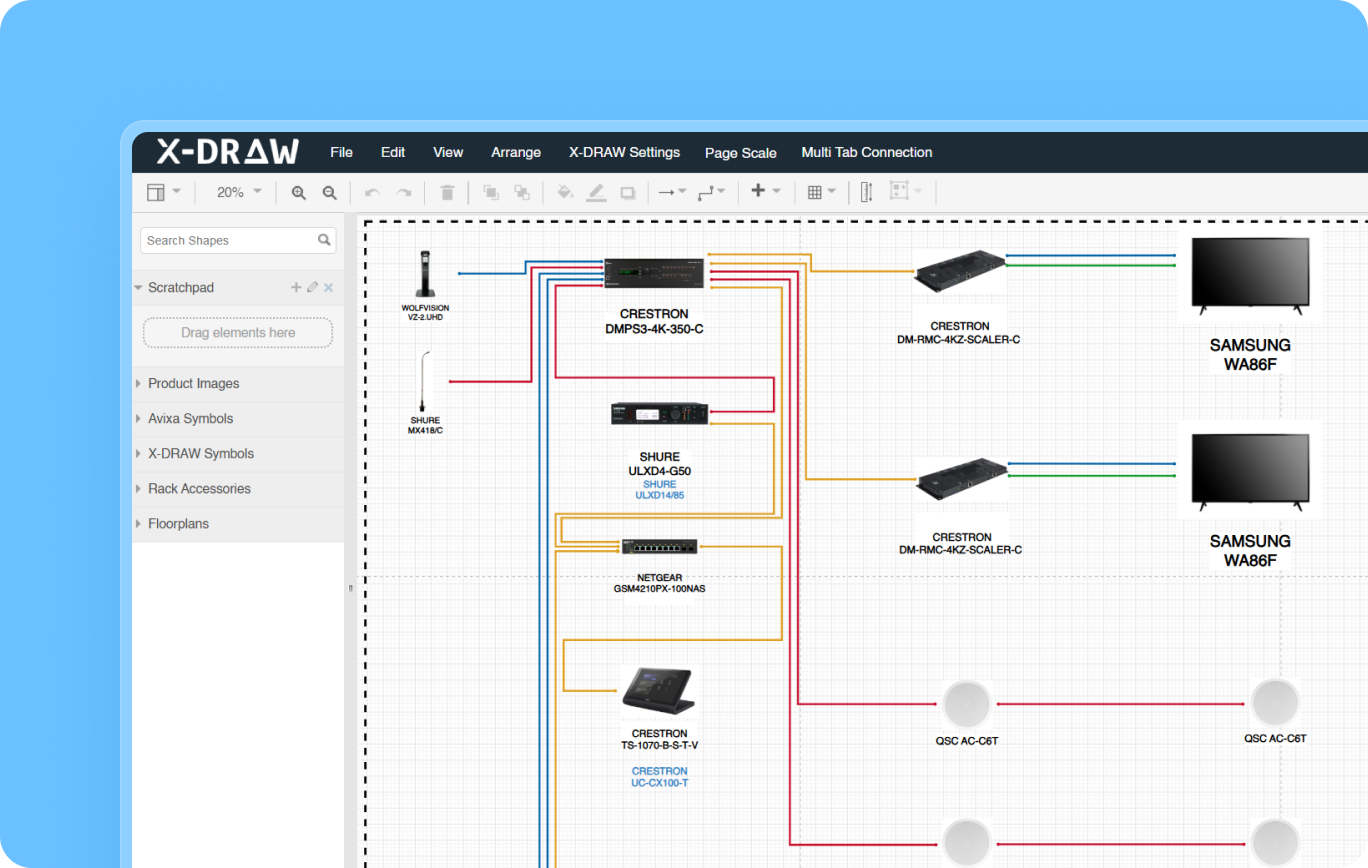Click the zoom in magnifier icon
Screen dimensions: 1368x868
point(298,192)
